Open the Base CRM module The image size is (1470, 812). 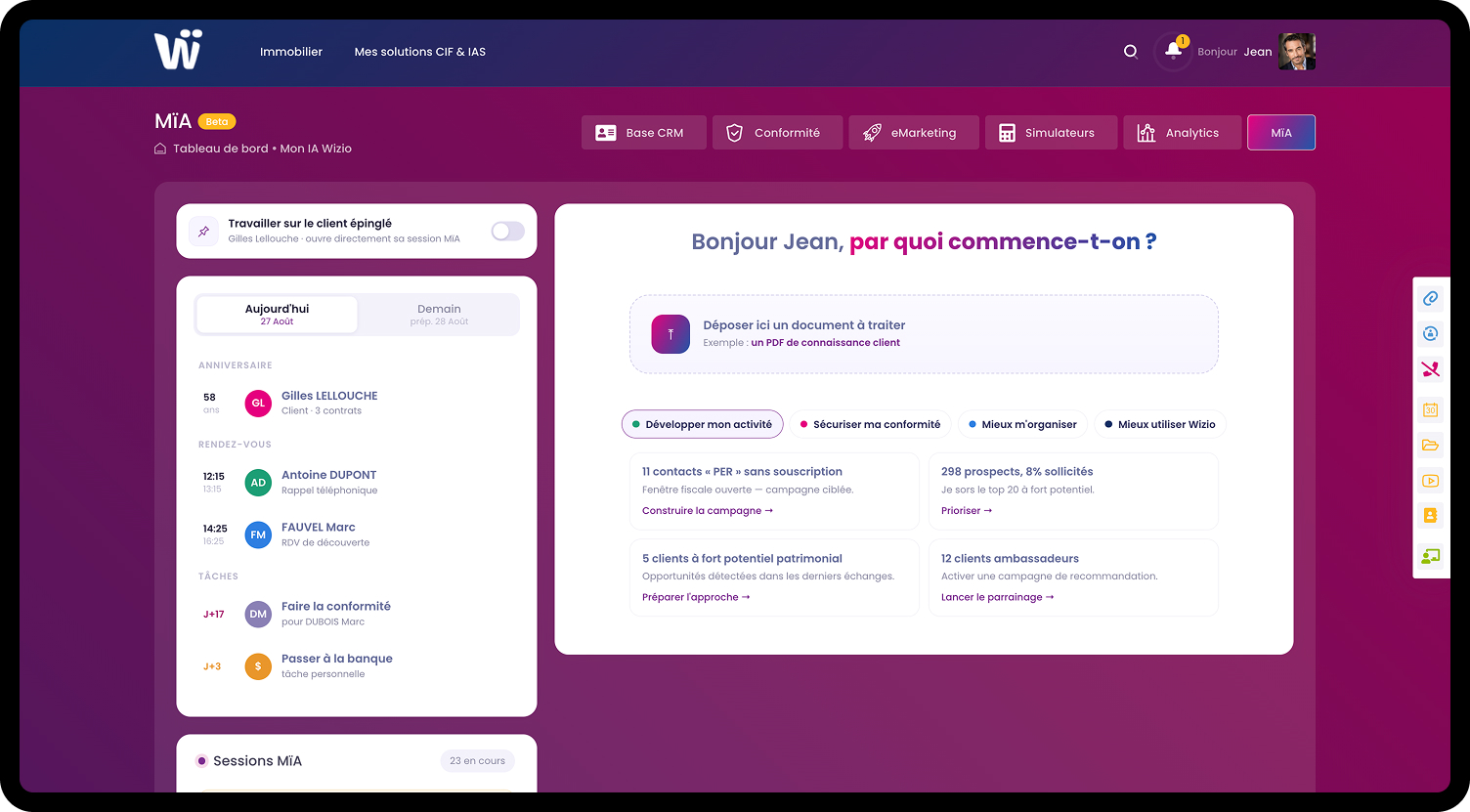pyautogui.click(x=644, y=133)
